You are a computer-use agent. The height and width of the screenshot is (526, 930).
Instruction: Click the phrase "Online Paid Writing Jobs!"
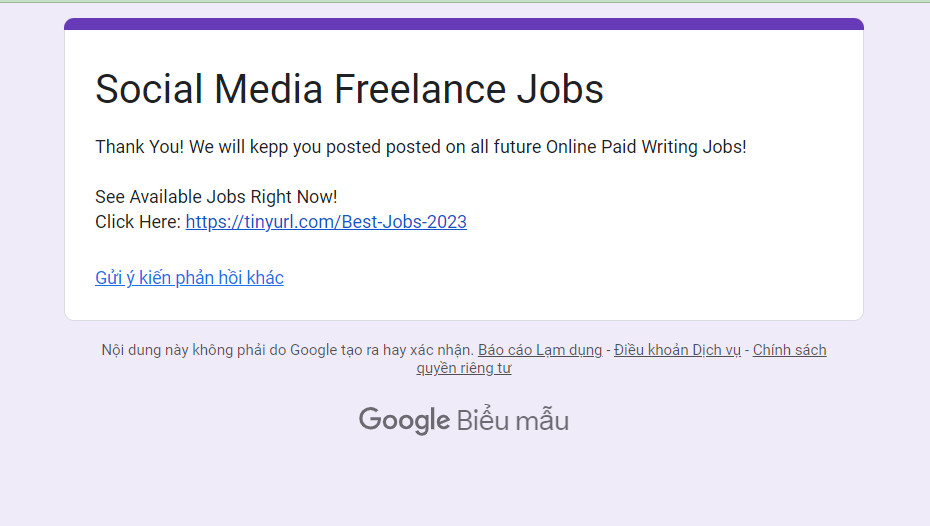click(646, 147)
